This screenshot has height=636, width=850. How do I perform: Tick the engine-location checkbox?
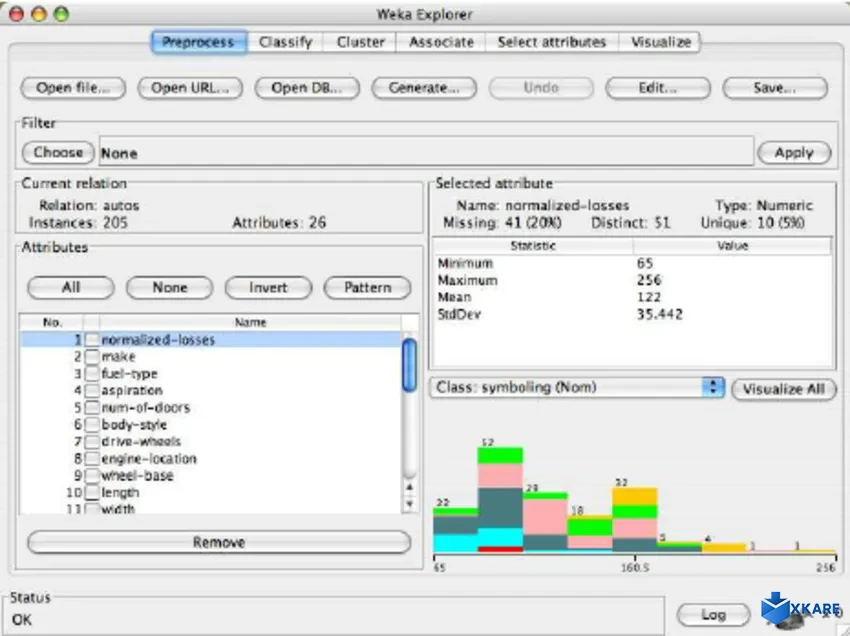tap(92, 458)
